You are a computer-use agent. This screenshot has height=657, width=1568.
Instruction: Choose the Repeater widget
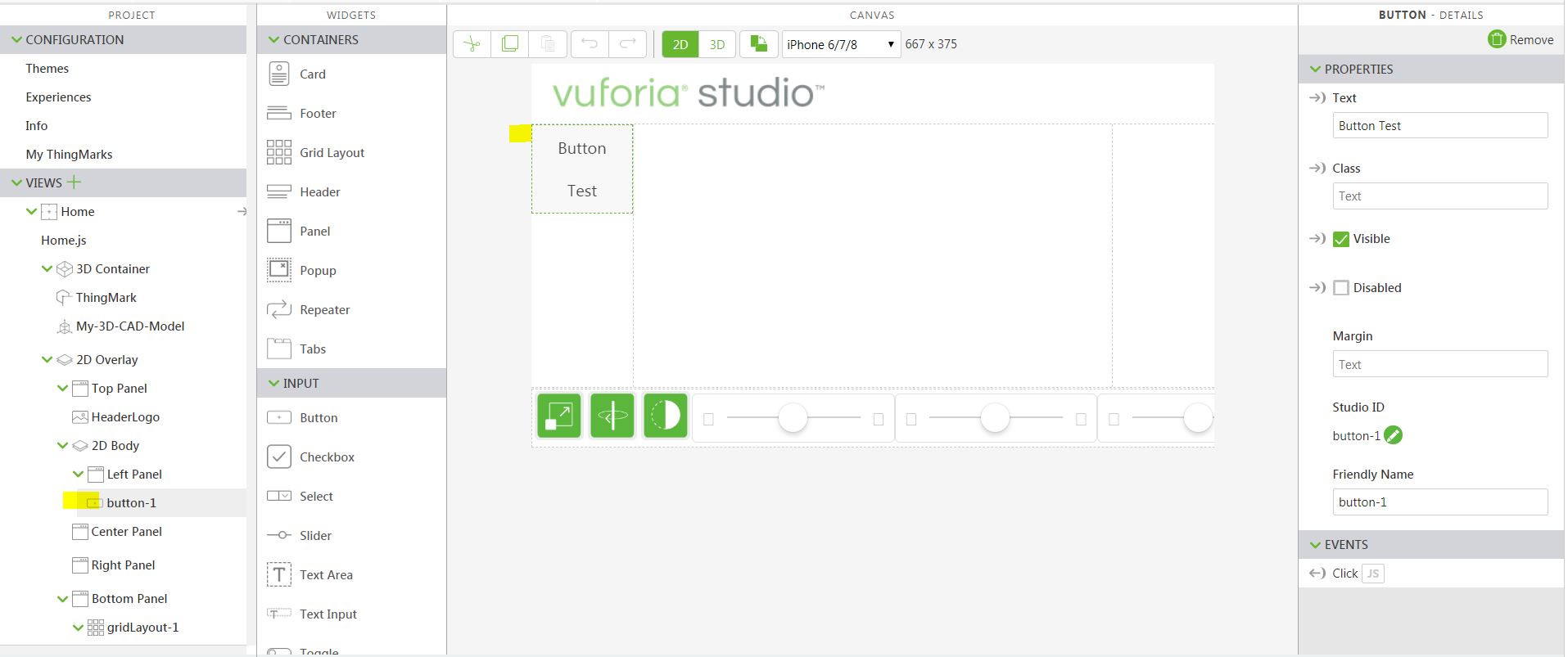coord(308,310)
